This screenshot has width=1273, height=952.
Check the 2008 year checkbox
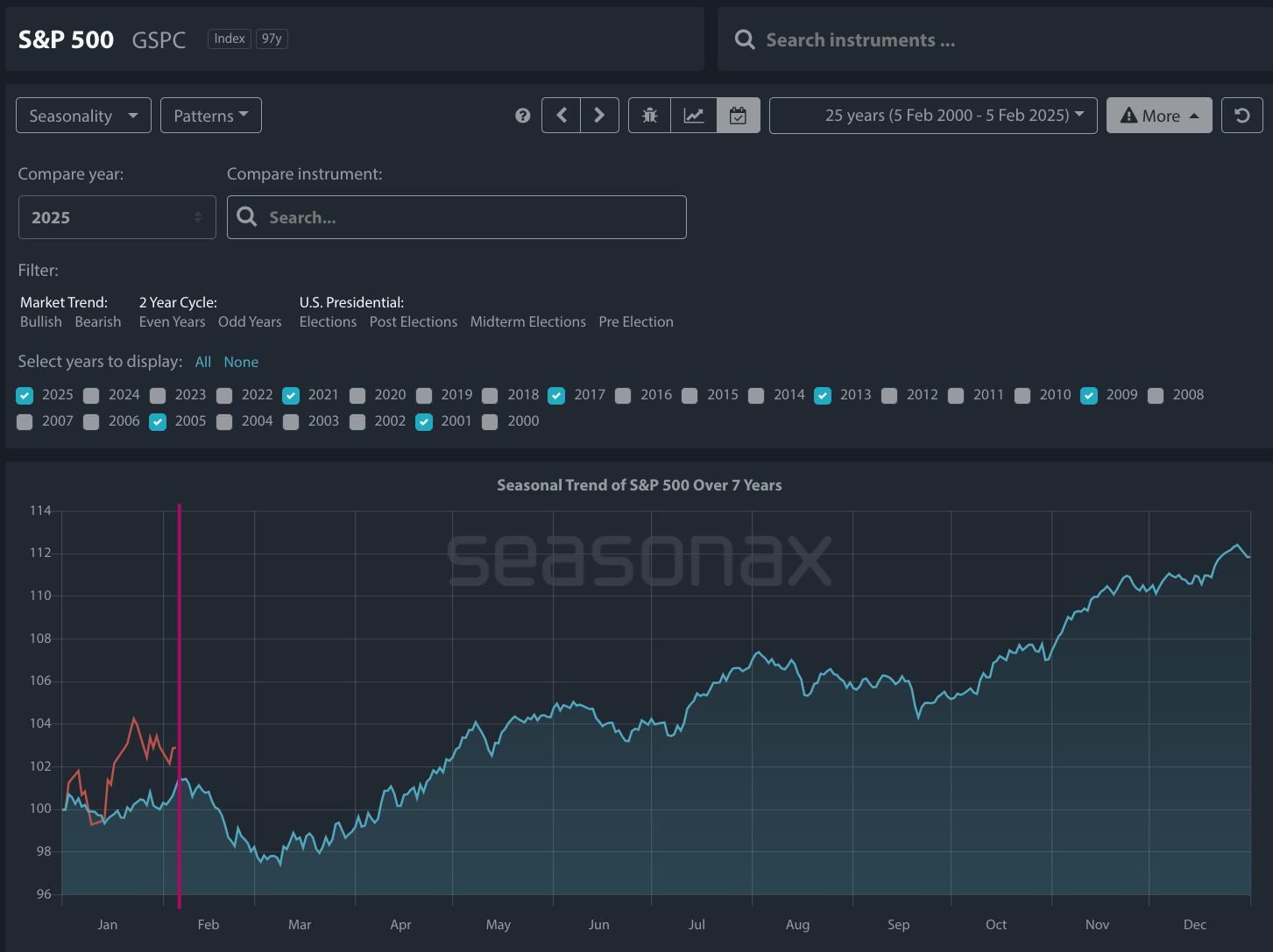[x=1156, y=395]
